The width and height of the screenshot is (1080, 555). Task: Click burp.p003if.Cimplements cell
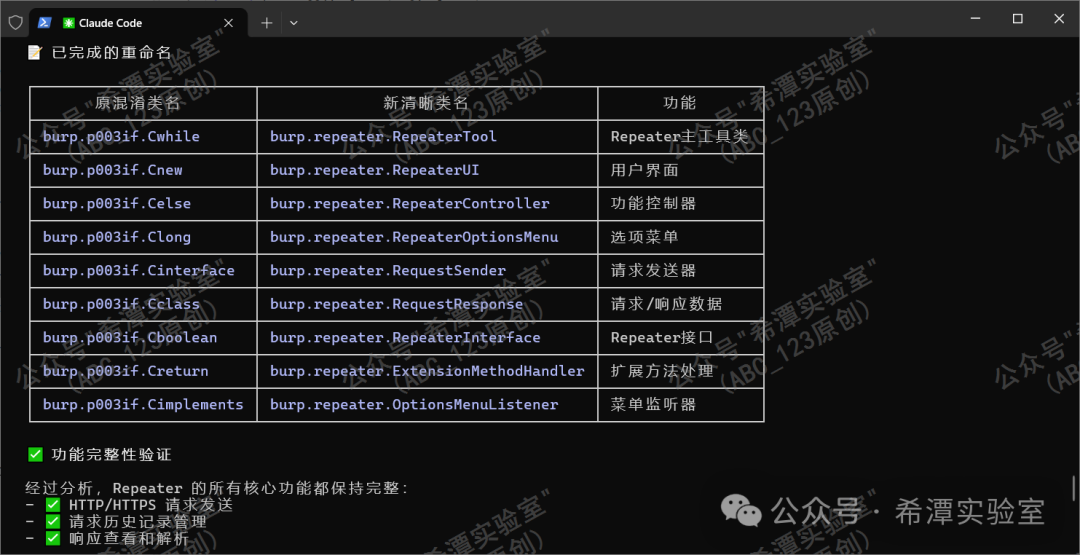(143, 404)
